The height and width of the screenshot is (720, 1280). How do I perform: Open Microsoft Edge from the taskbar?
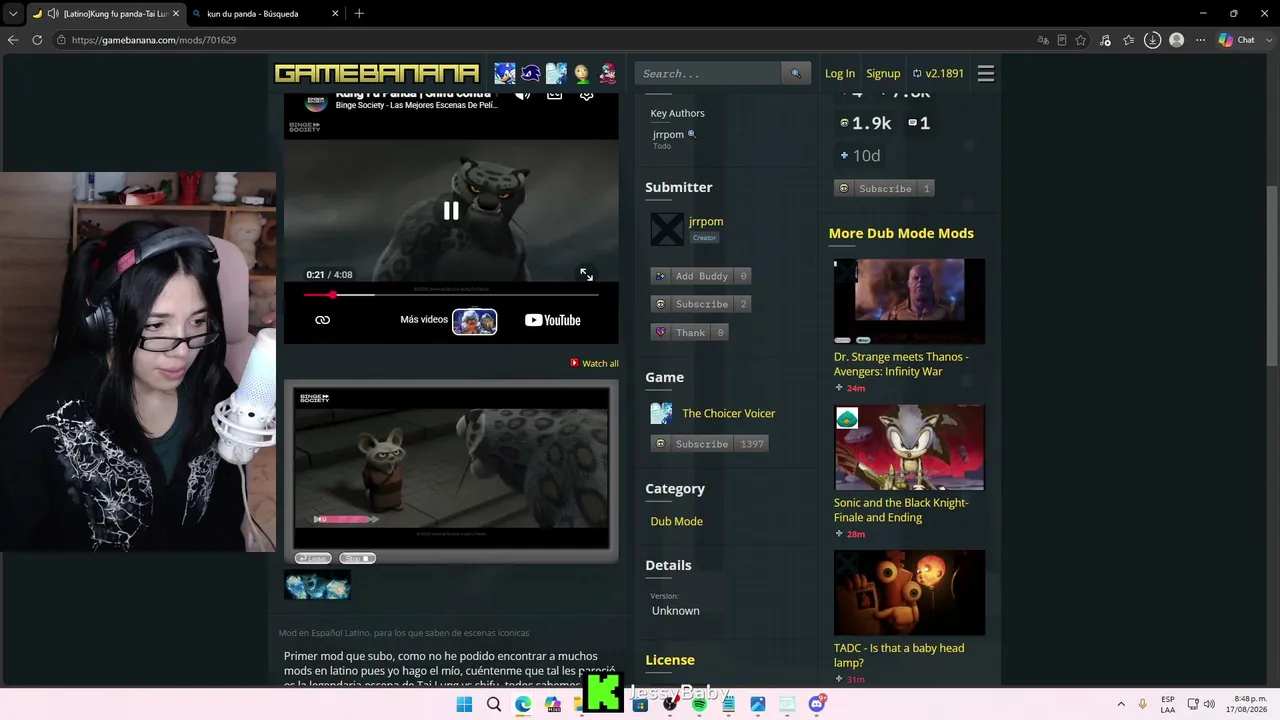(523, 704)
